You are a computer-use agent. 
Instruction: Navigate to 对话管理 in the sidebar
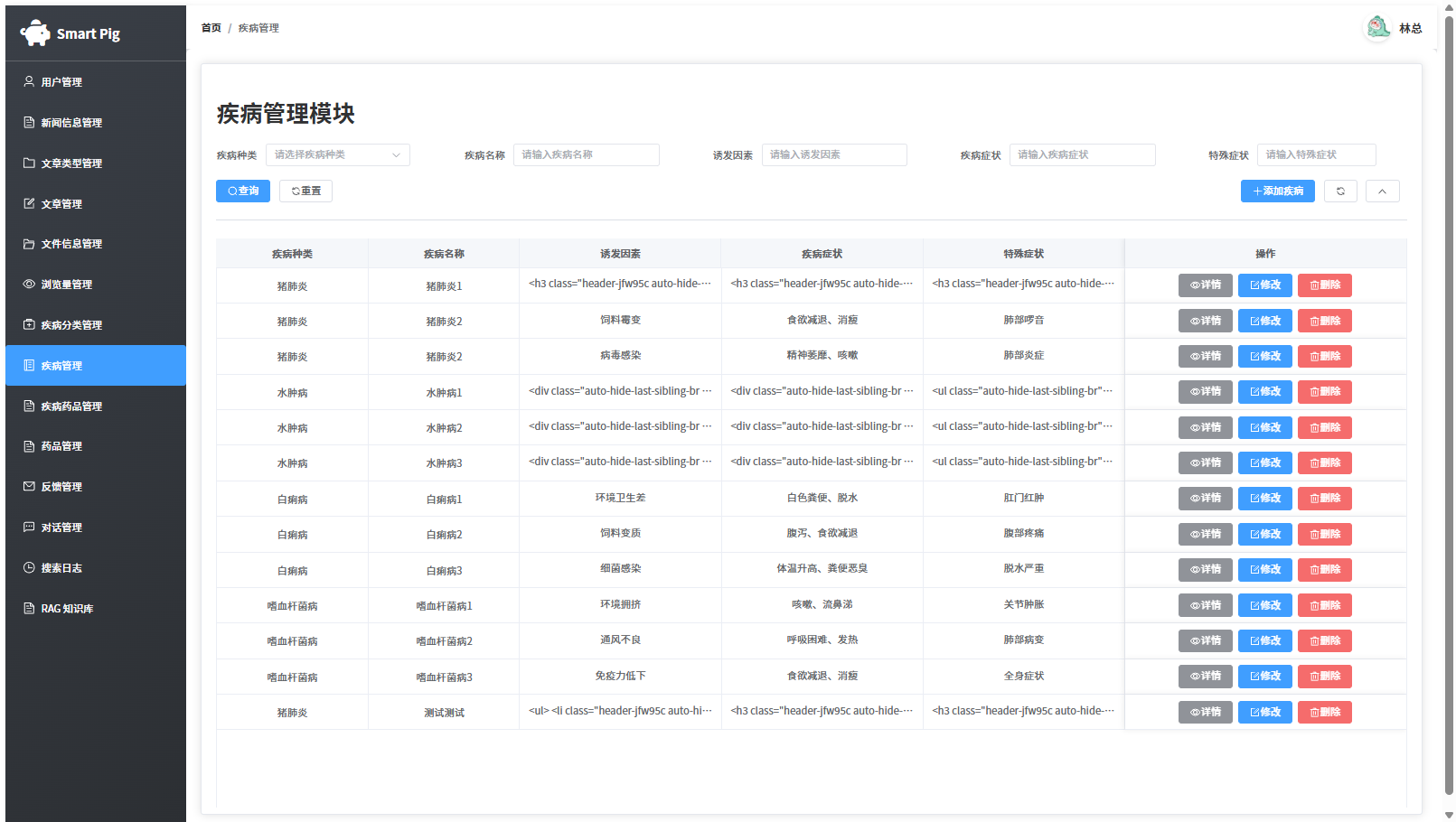coord(96,528)
